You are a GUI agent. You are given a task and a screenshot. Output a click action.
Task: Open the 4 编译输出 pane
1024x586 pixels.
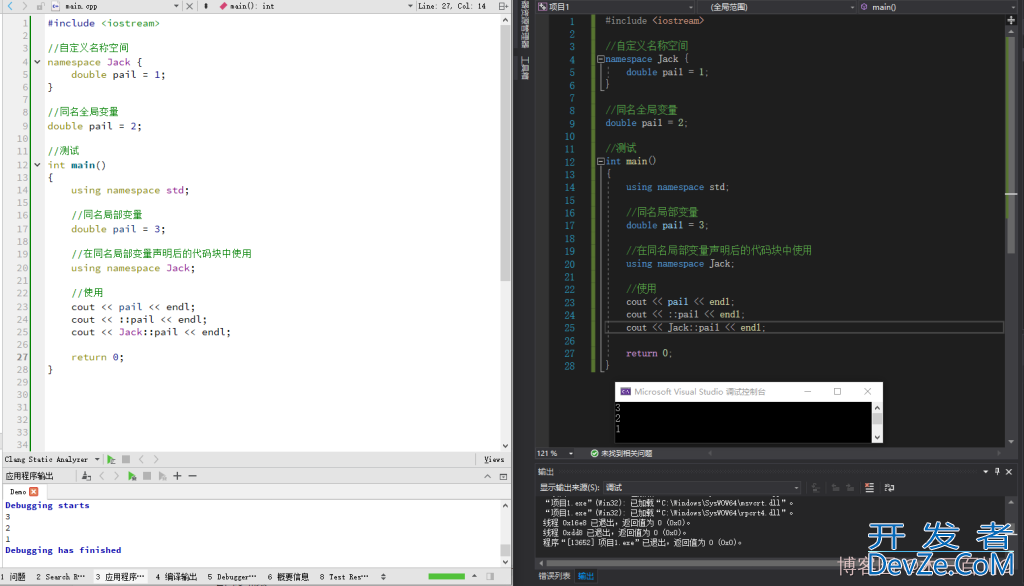coord(176,576)
